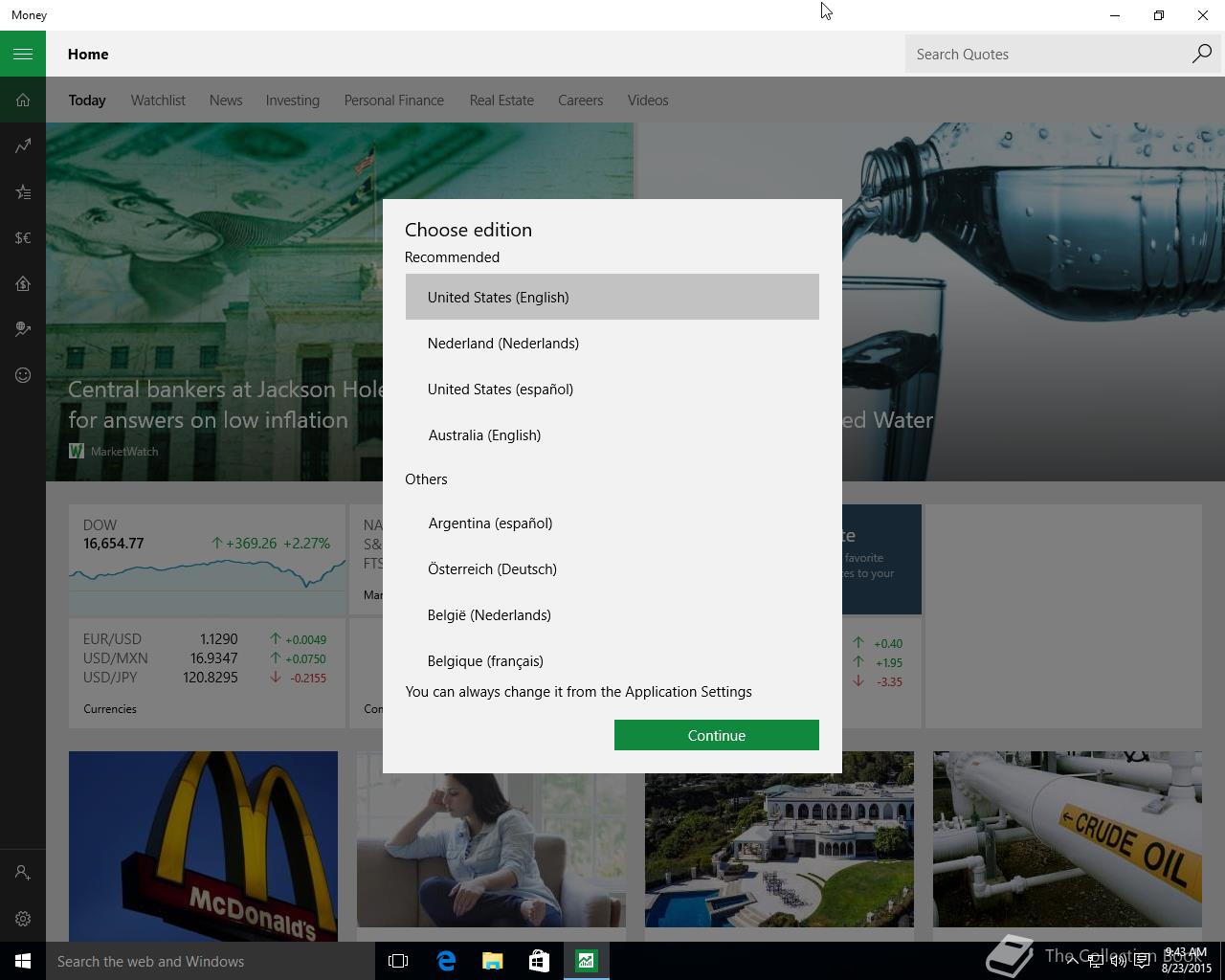Open the World Markets sidebar icon

coord(23,329)
